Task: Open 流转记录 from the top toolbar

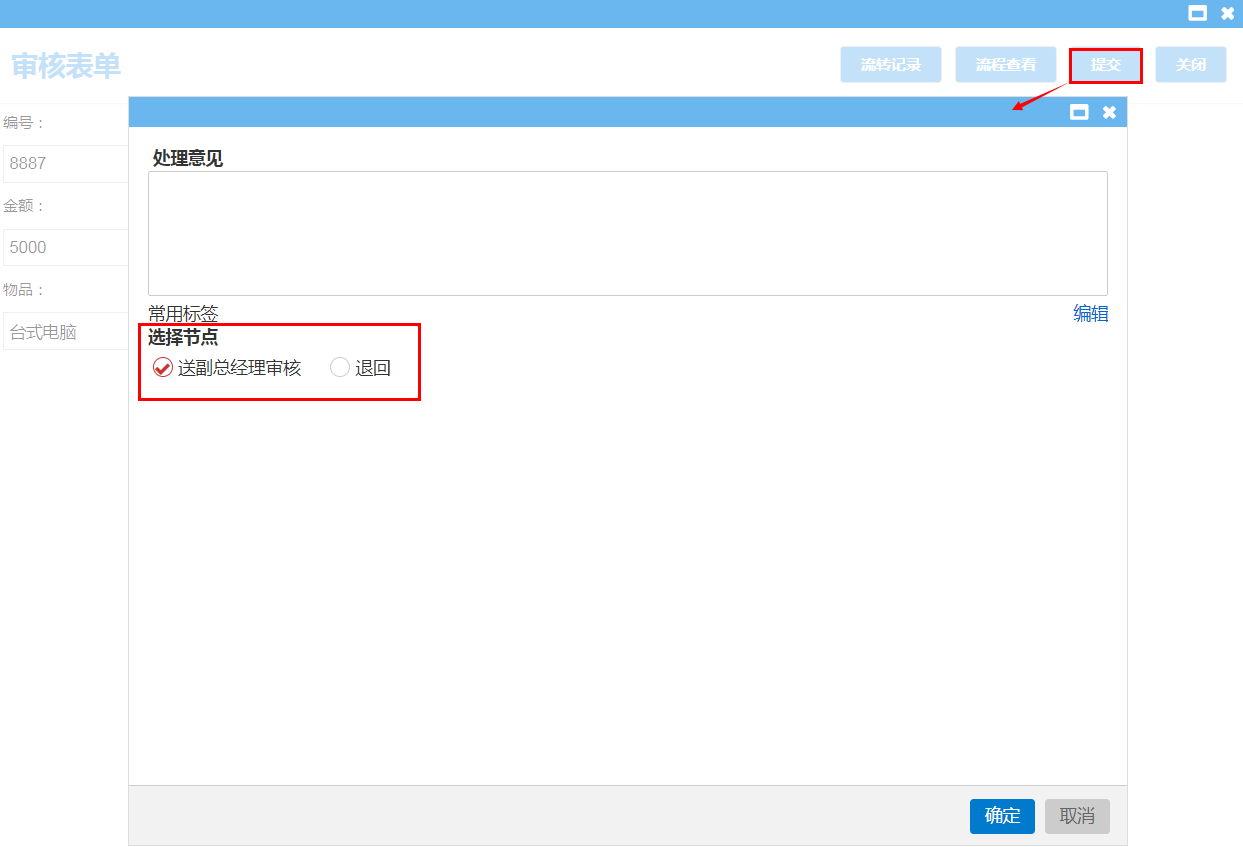Action: click(x=890, y=65)
